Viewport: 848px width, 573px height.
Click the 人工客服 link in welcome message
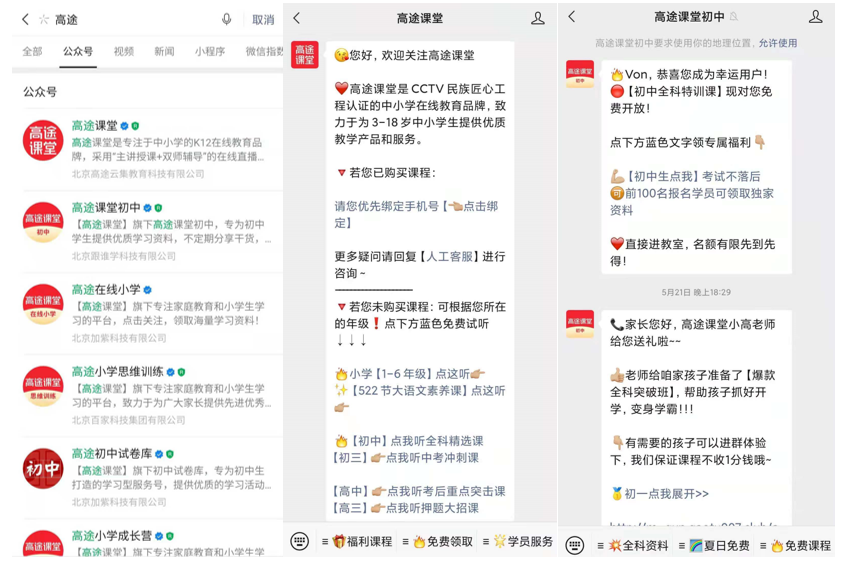451,257
